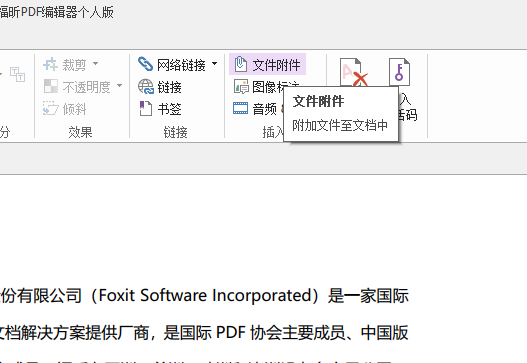Viewport: 527px width, 363px height.
Task: Click the 文件附件 paperclip icon
Action: (x=241, y=64)
